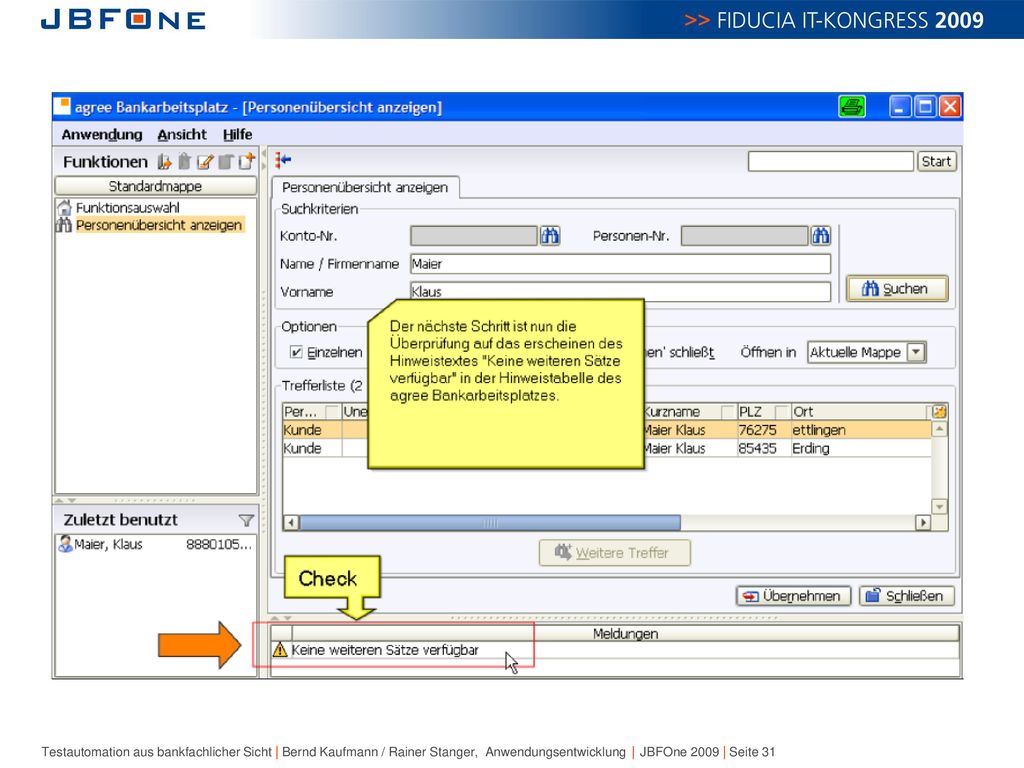Select Maier, Klaus in Zuletzt benutzt

coord(155,545)
